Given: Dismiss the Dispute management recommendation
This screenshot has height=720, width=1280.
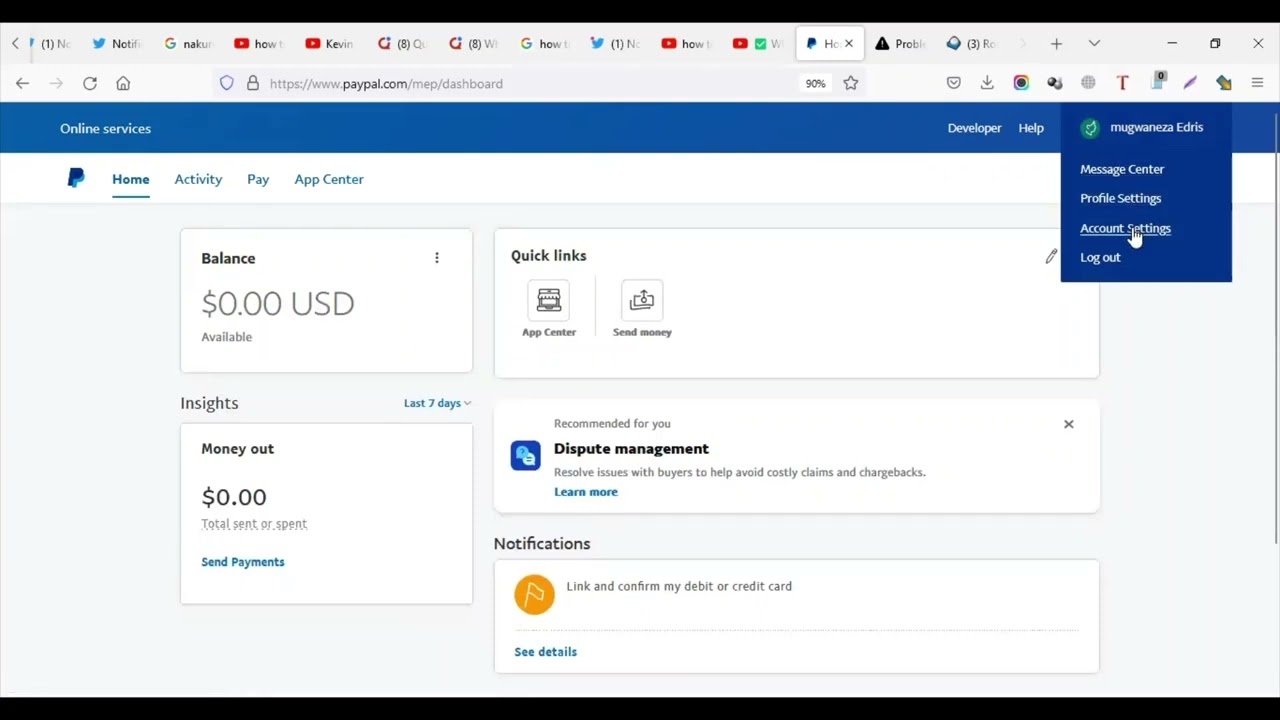Looking at the screenshot, I should (x=1068, y=424).
